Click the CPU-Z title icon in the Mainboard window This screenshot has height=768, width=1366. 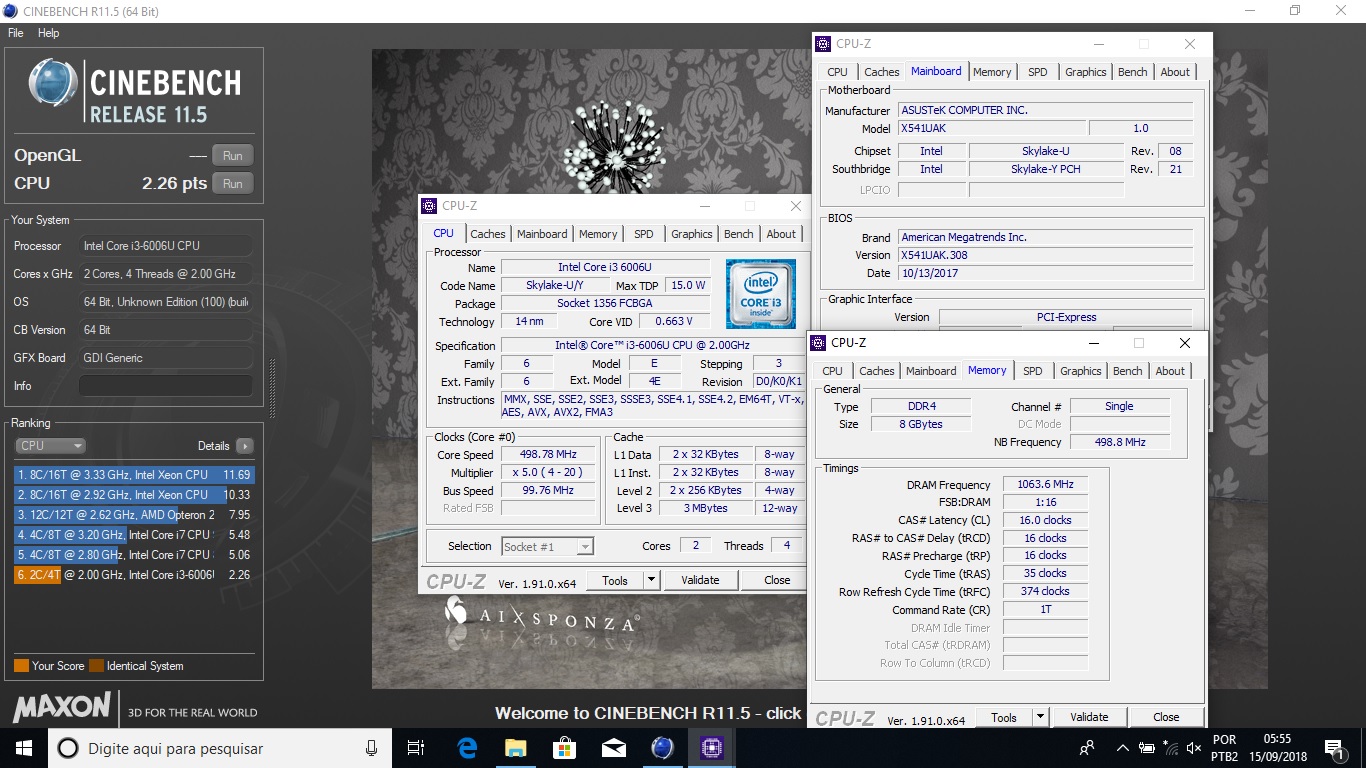pyautogui.click(x=823, y=44)
